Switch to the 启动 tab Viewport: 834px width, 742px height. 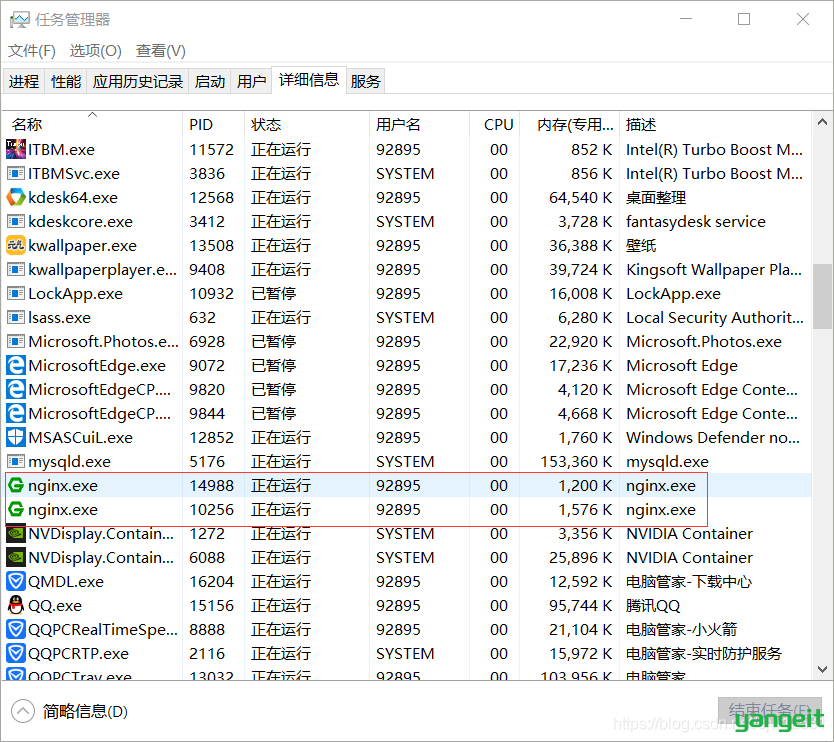pos(210,81)
